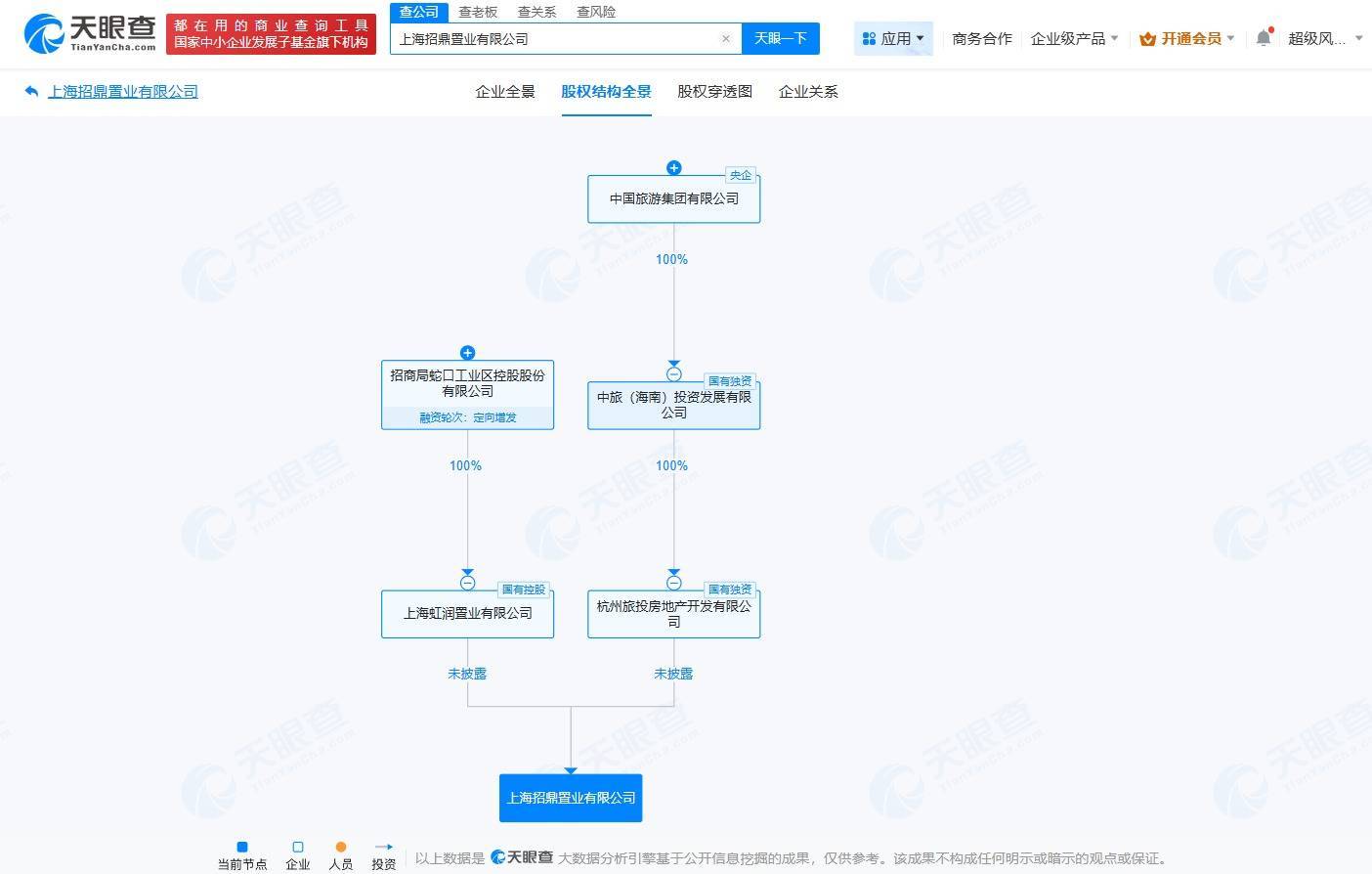This screenshot has height=874, width=1372.
Task: Open the 企业关系 tab
Action: coord(808,91)
